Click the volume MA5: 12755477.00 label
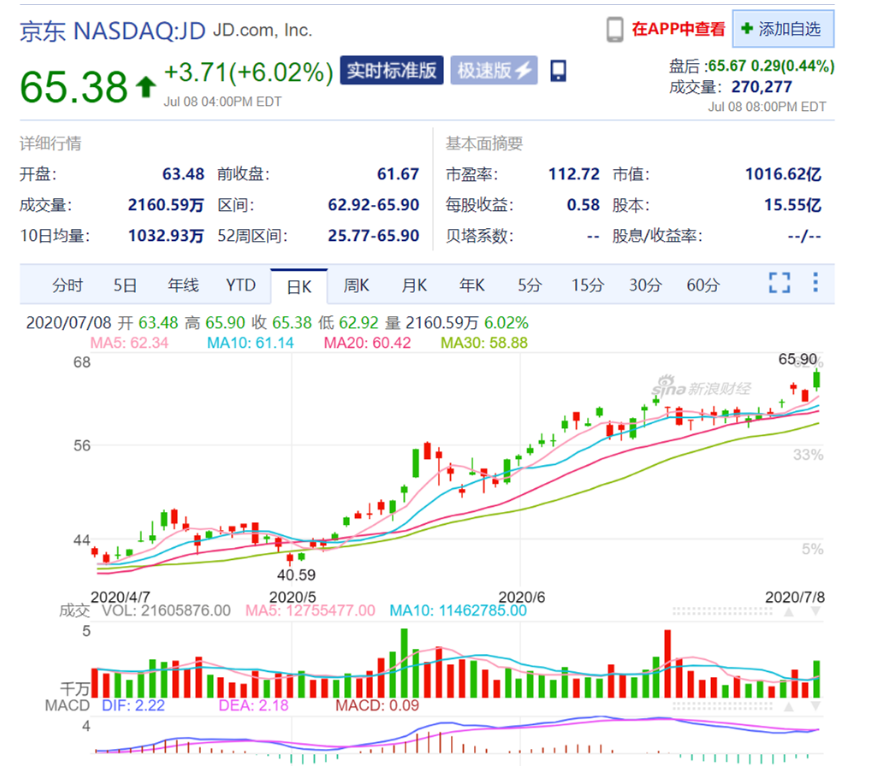 310,611
